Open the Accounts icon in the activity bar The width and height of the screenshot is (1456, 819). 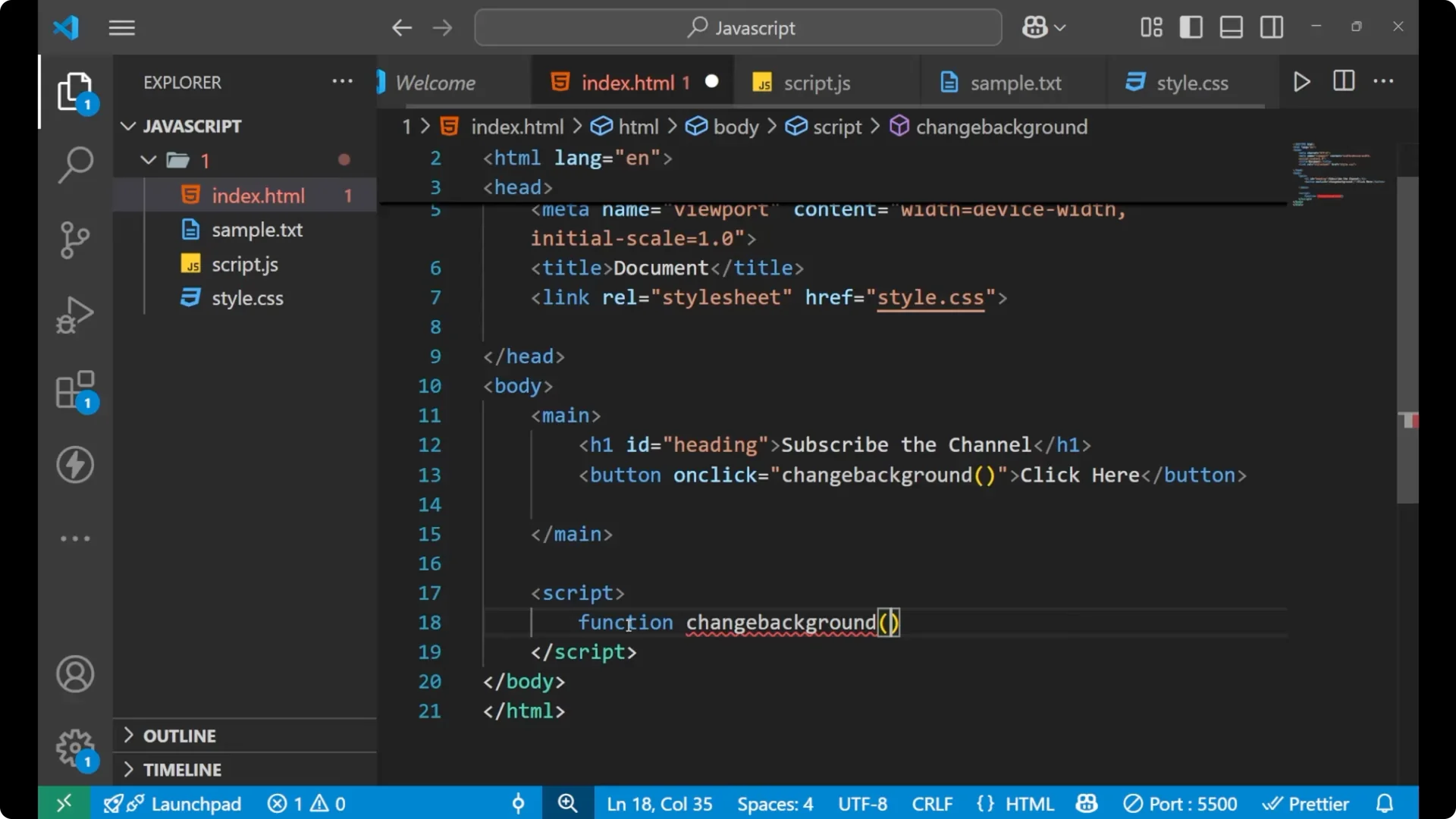point(74,674)
